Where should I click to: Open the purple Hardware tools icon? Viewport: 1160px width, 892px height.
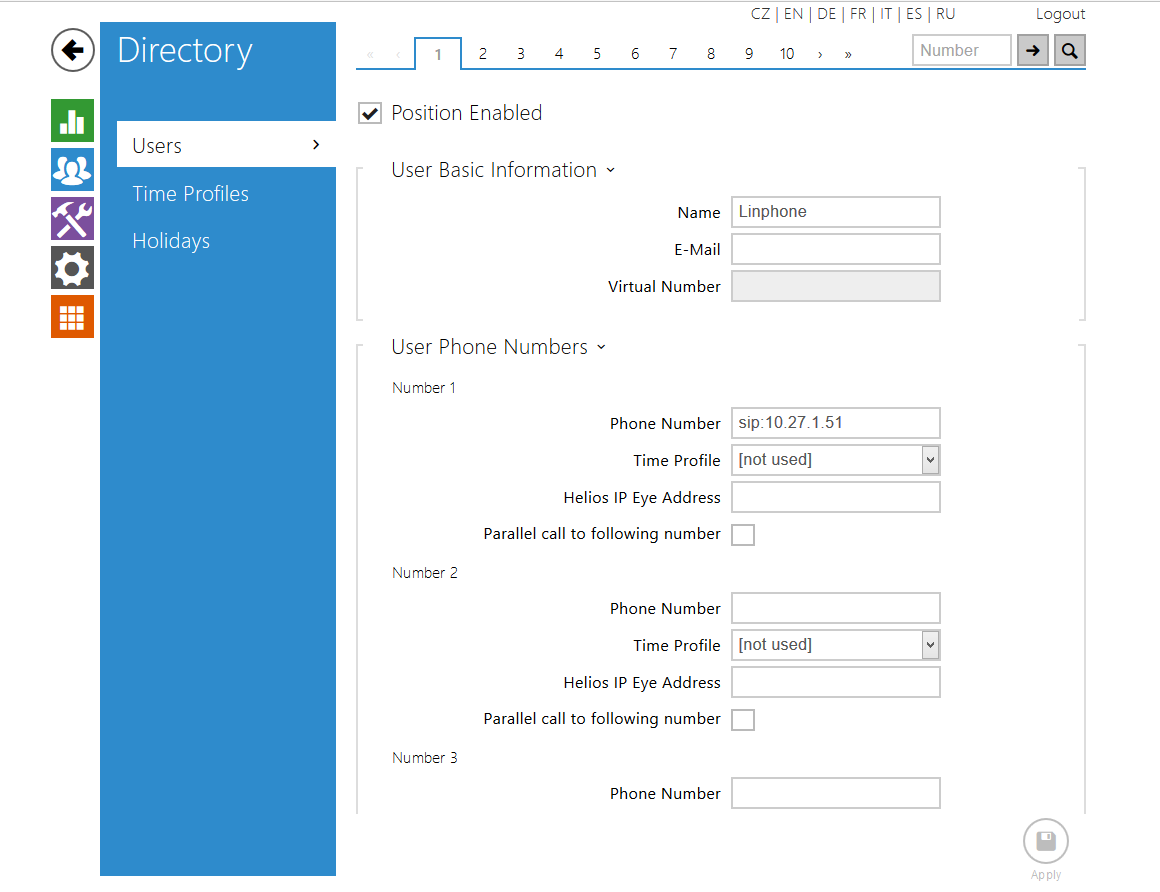click(73, 218)
